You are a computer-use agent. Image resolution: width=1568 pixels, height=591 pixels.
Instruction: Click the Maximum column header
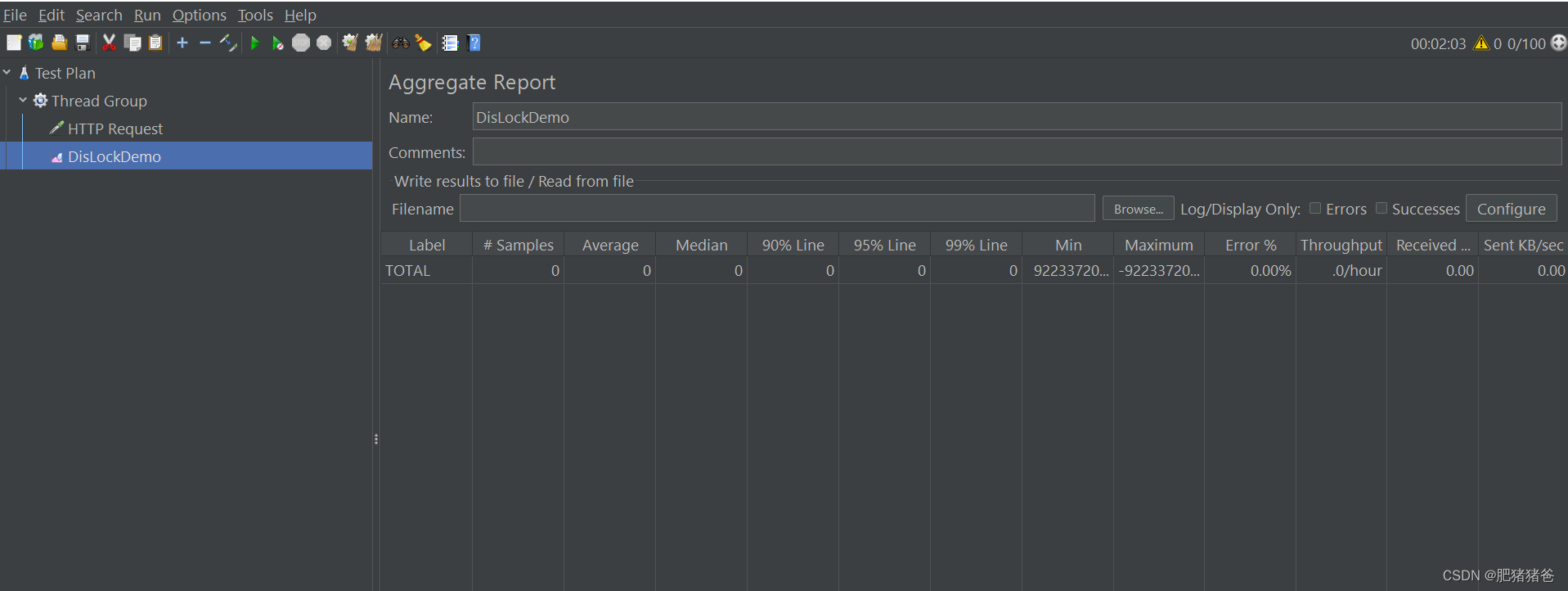click(x=1159, y=245)
